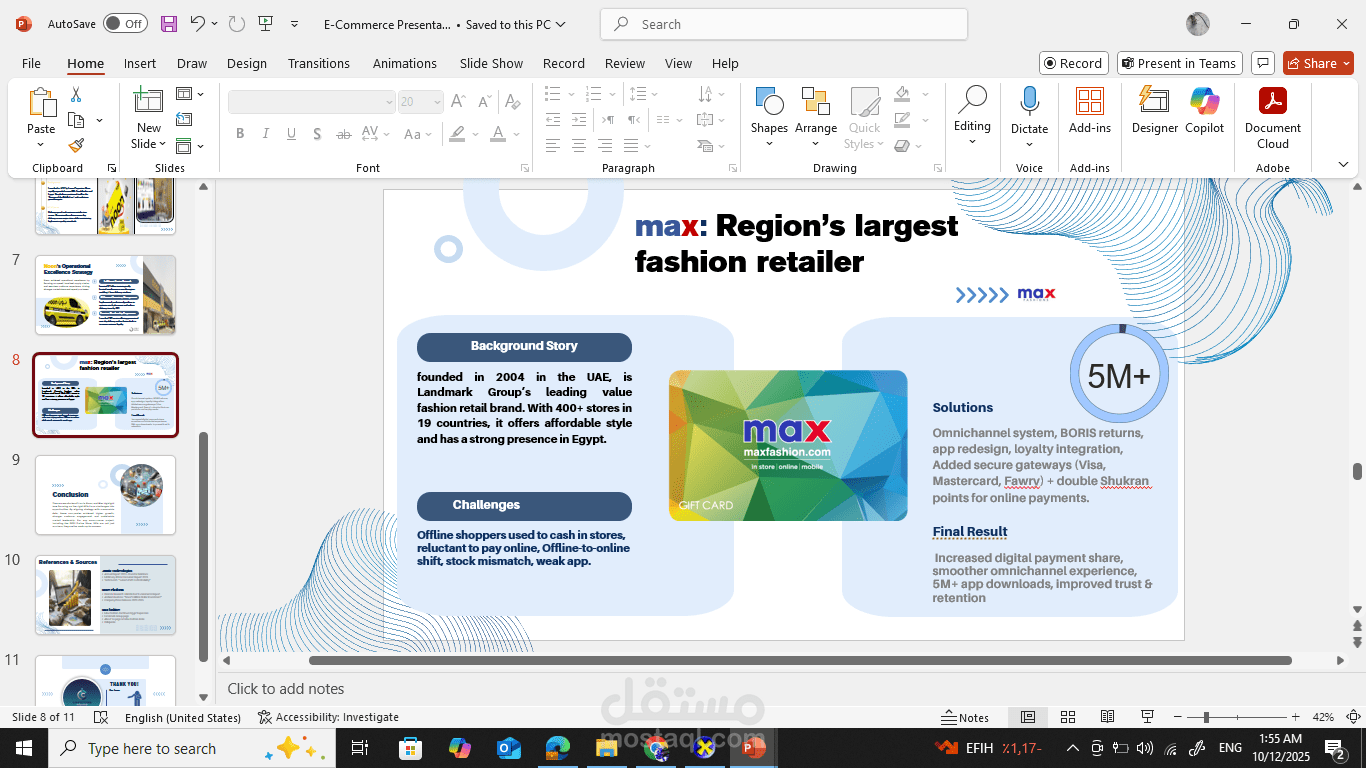Switch to the Design tab
Viewport: 1366px width, 768px height.
coord(247,63)
